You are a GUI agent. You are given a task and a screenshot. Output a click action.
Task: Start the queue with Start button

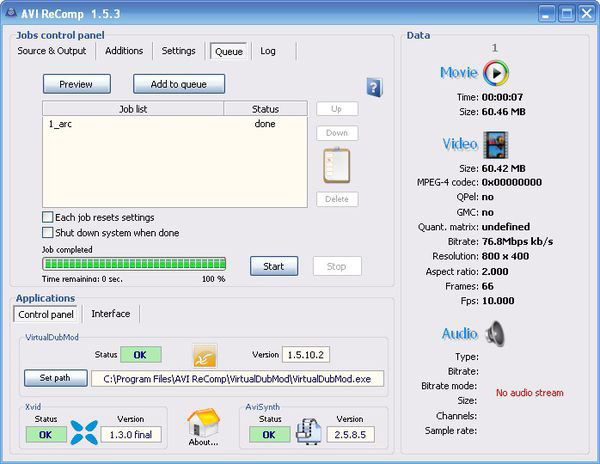tap(274, 266)
